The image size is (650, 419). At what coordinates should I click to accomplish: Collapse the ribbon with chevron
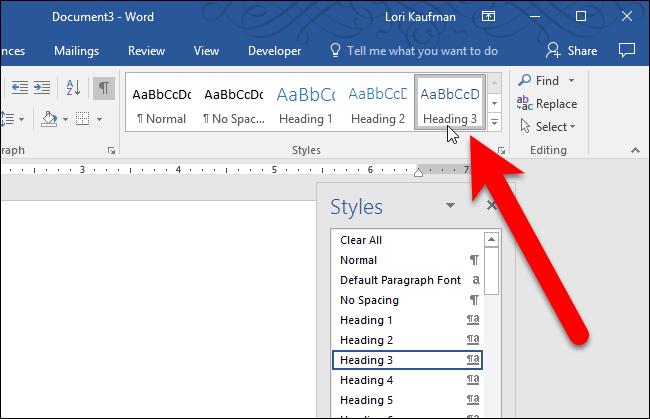[x=635, y=150]
